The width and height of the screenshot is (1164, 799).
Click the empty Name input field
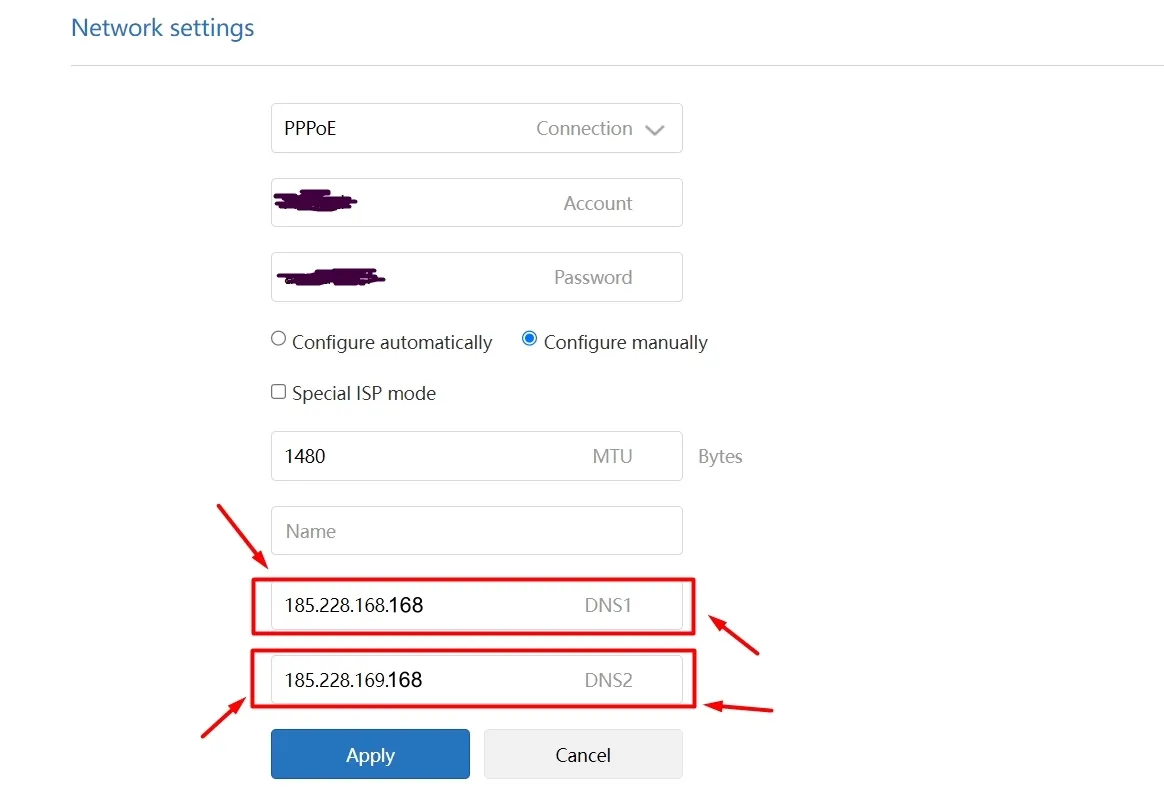(x=476, y=530)
